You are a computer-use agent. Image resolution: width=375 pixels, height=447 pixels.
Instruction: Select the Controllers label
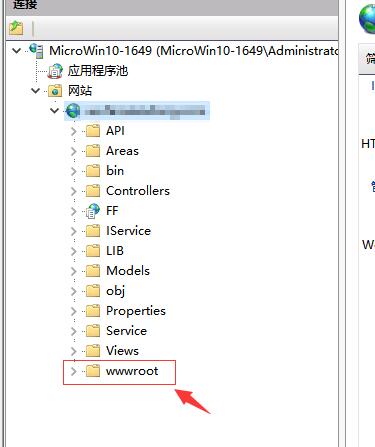coord(138,191)
